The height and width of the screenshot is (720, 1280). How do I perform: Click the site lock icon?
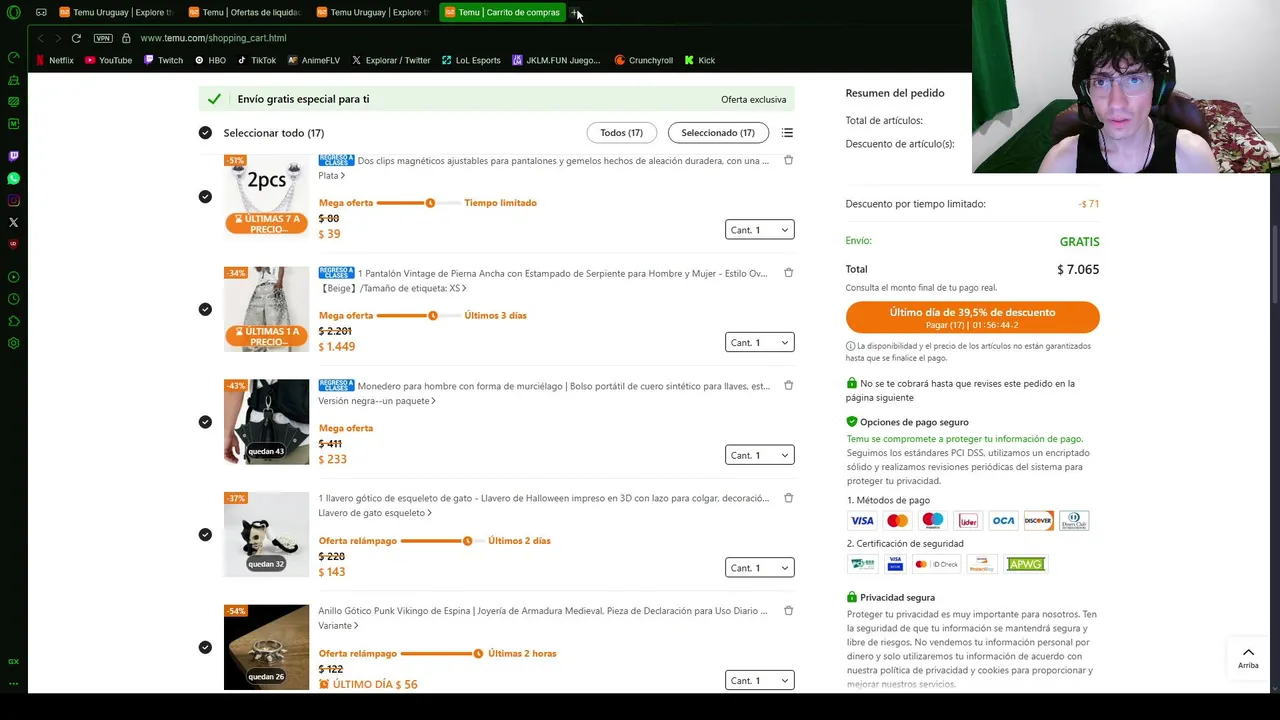126,38
